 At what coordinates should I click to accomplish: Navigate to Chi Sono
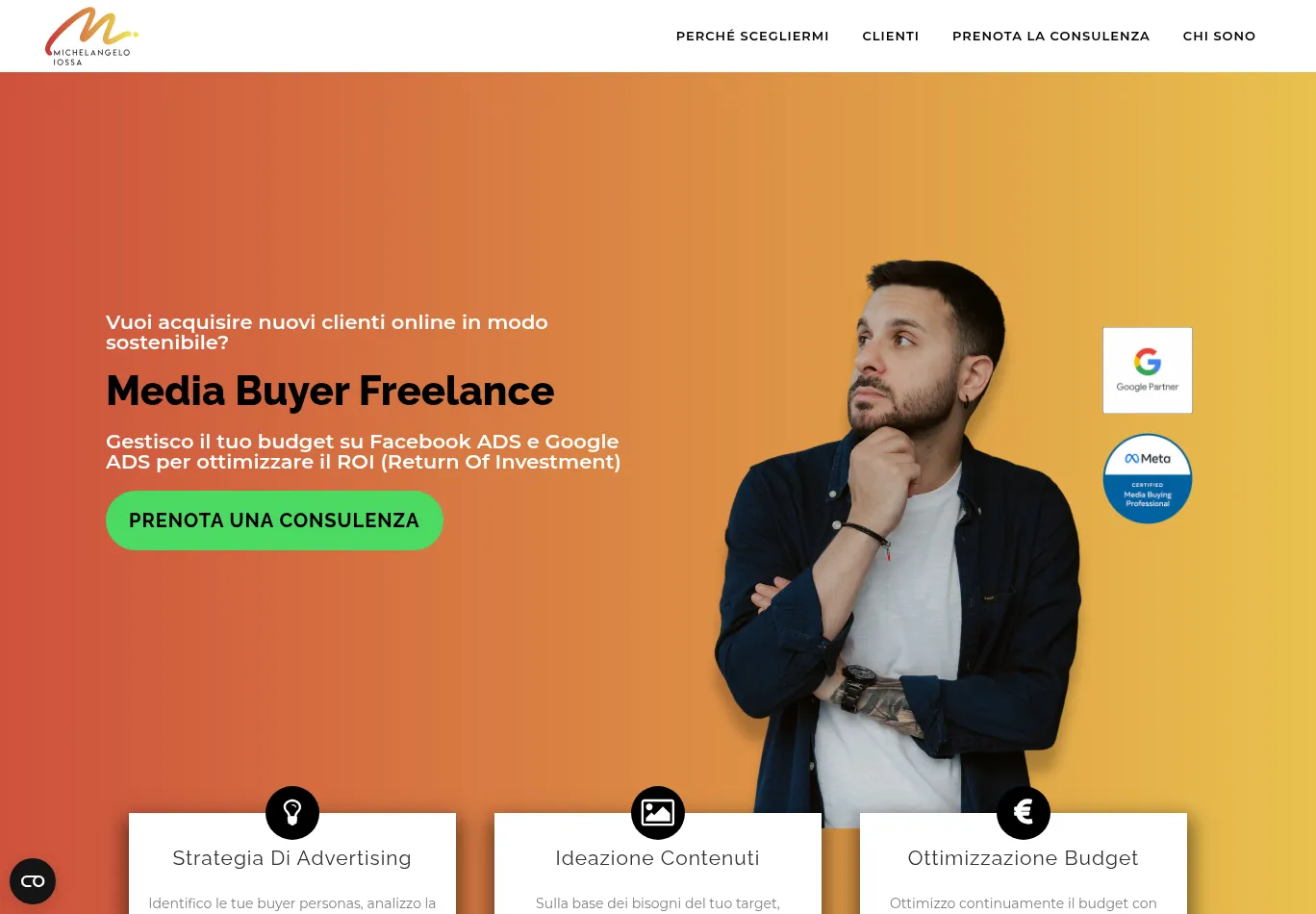1219,36
